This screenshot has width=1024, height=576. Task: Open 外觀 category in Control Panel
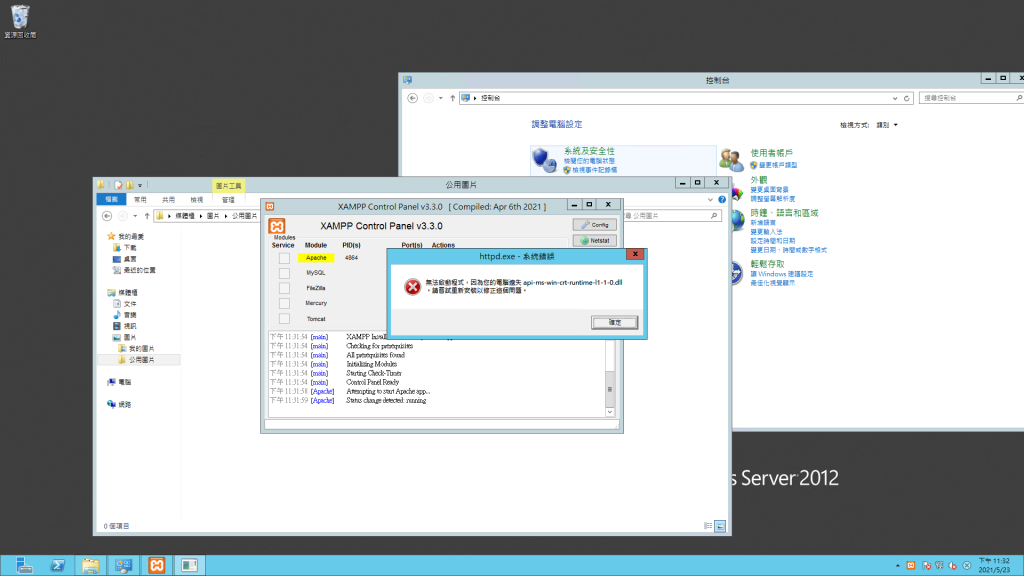click(759, 180)
